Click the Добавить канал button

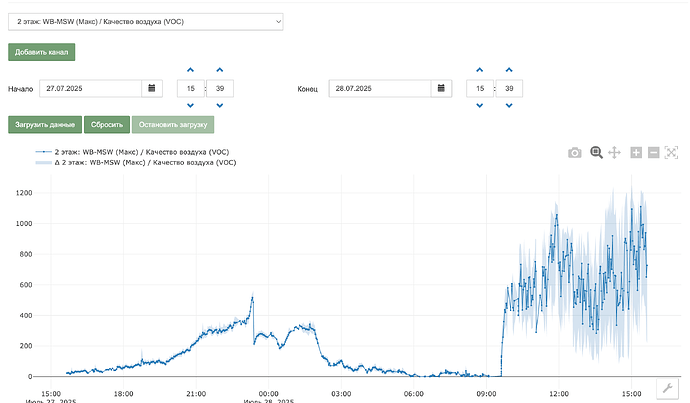tap(41, 52)
